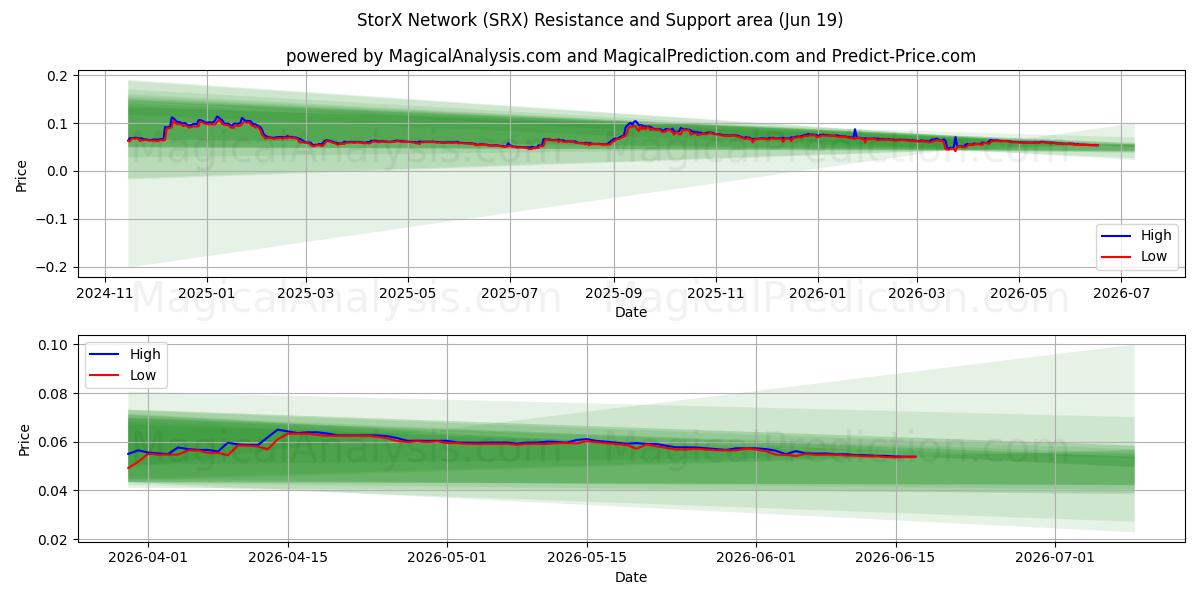Click the '0.0' y-axis value on top chart
Viewport: 1200px width, 600px height.
[x=57, y=172]
